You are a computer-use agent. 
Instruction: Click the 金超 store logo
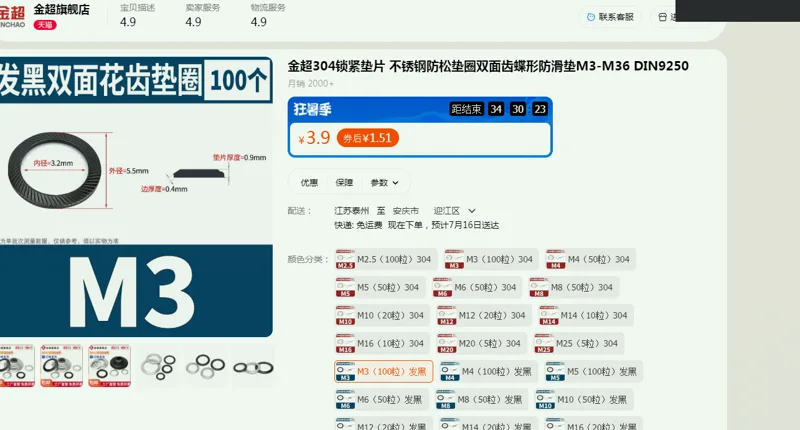[x=12, y=17]
